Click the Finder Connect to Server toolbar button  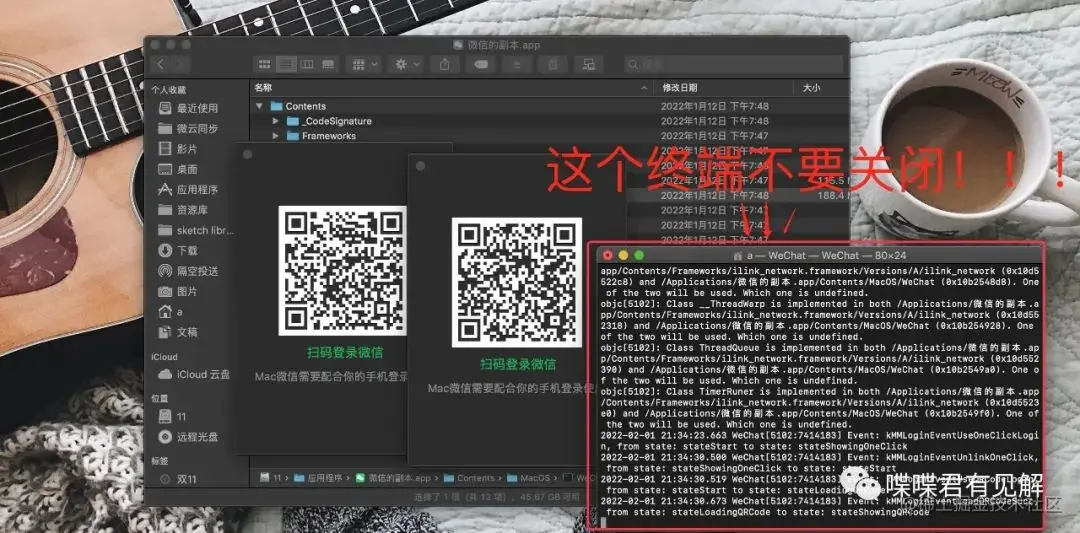pos(589,65)
